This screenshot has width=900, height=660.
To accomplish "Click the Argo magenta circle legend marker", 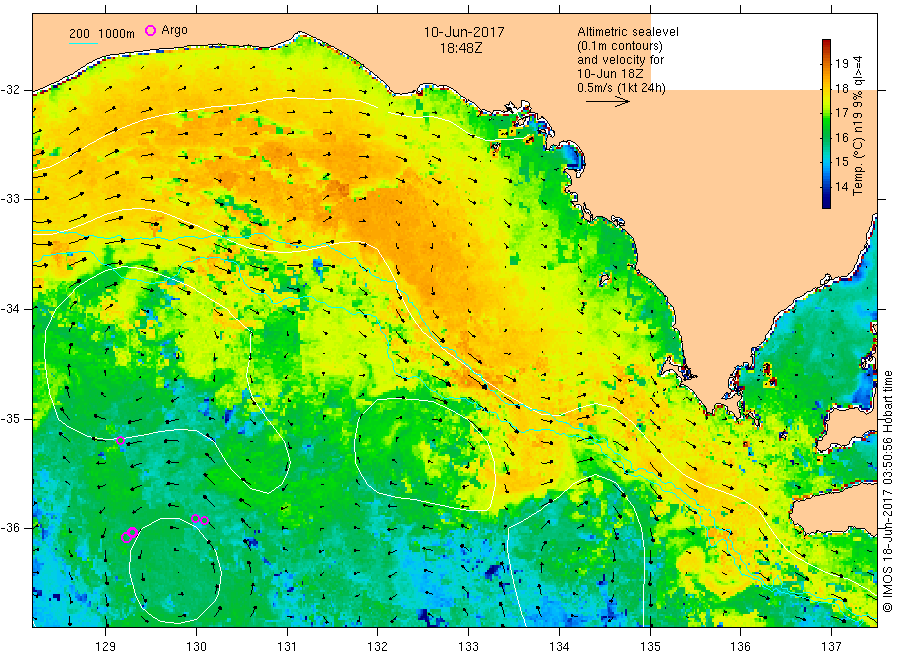I will 150,30.
